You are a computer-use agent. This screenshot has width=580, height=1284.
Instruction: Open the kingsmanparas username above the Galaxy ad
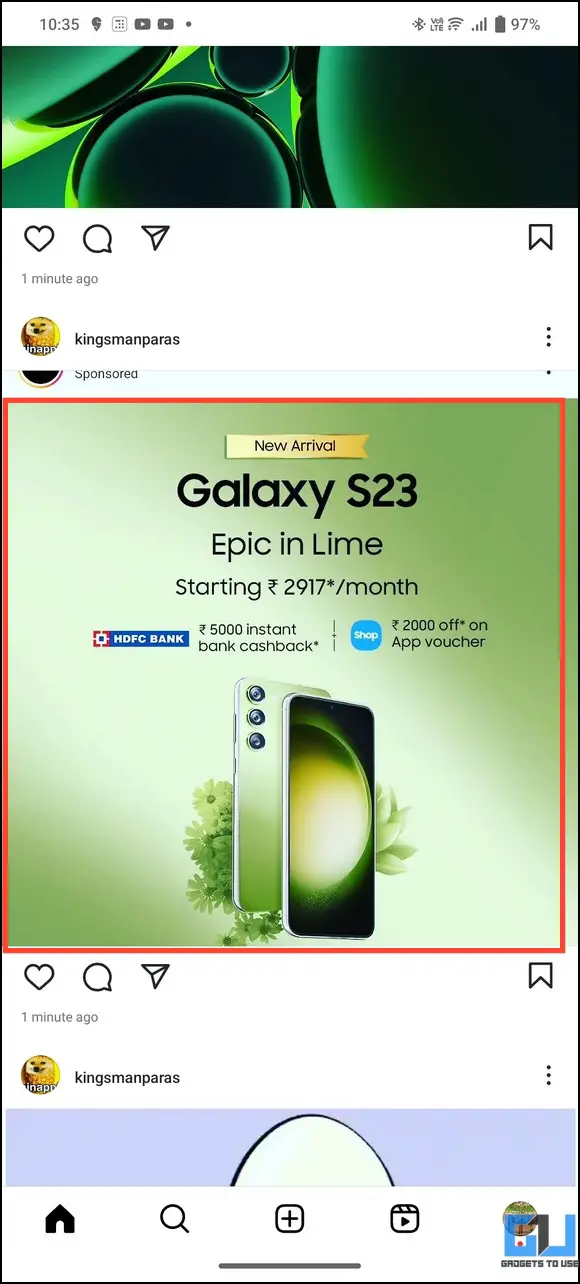(127, 339)
